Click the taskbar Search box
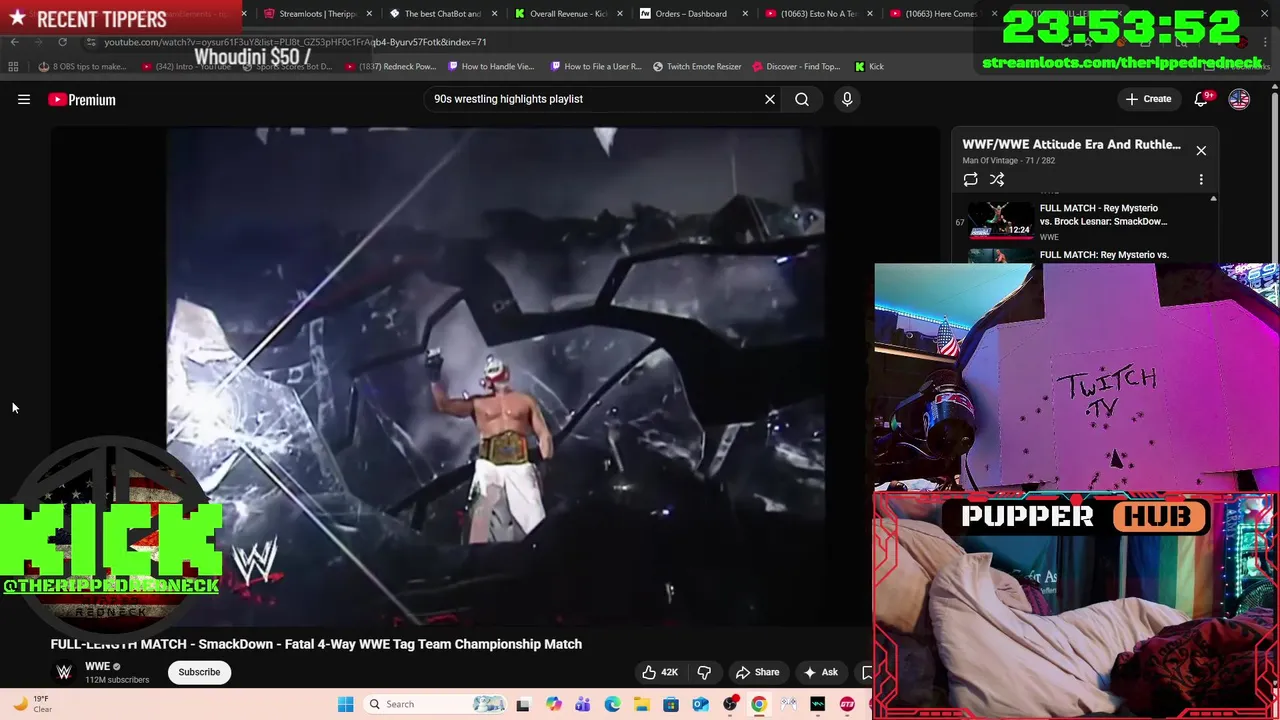This screenshot has width=1280, height=720. pos(437,704)
